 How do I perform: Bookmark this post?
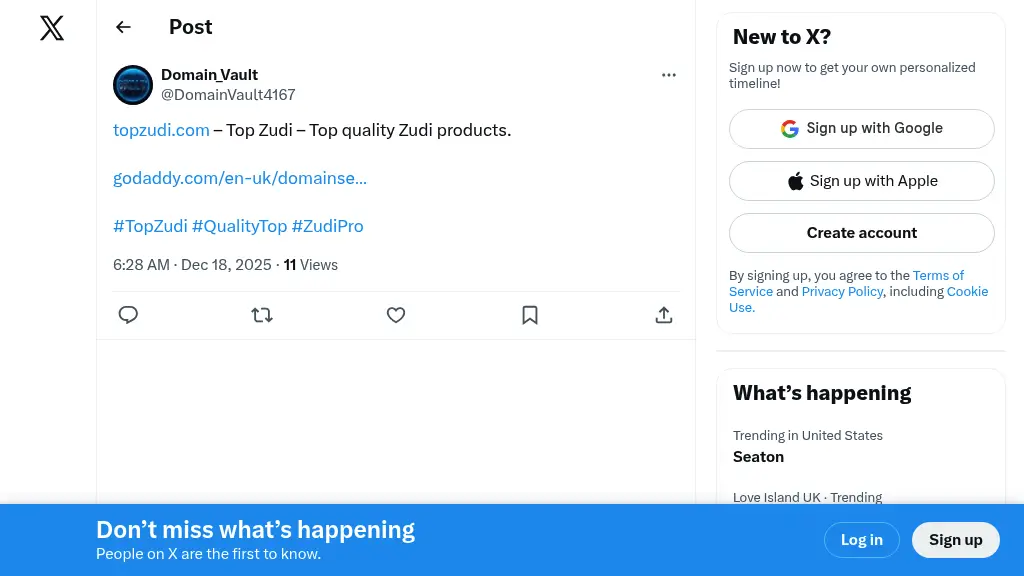point(530,315)
